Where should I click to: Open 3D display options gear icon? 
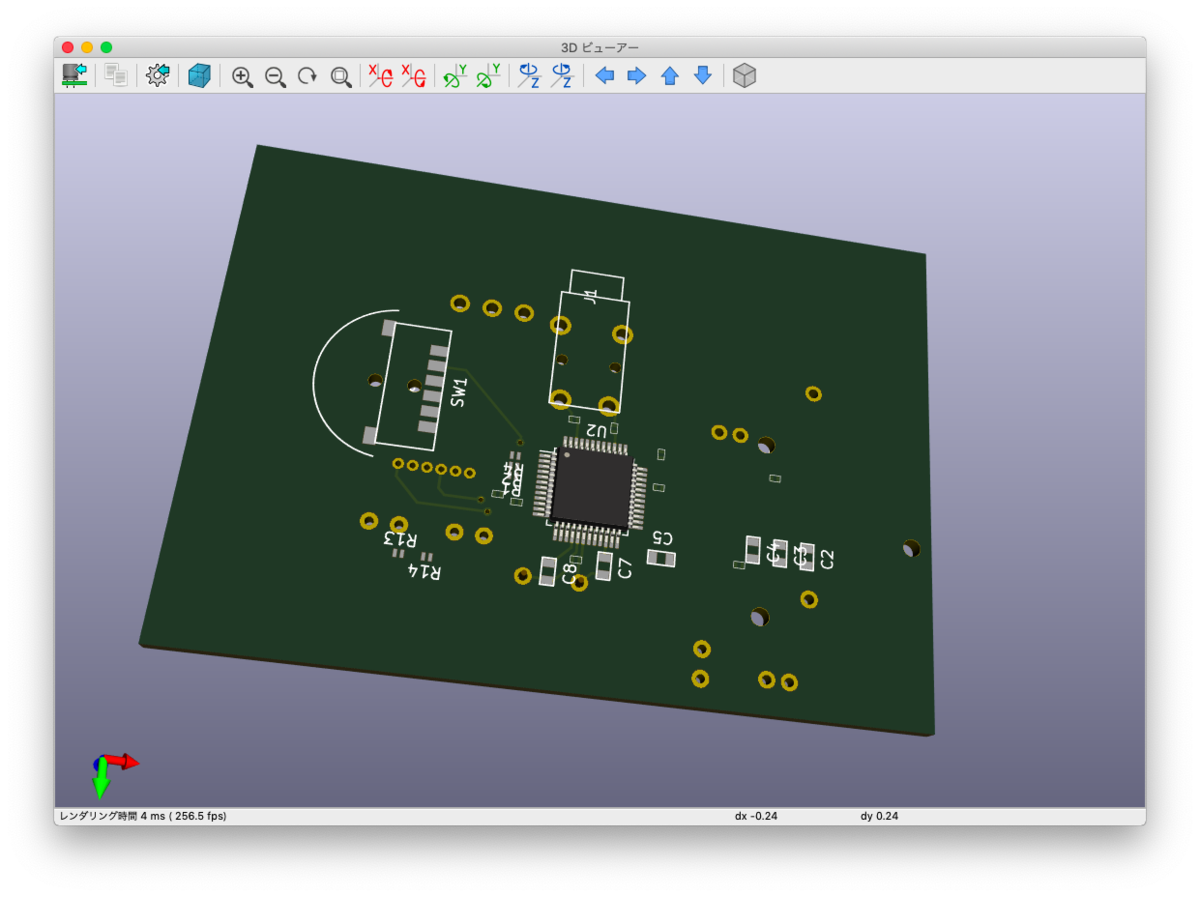[158, 75]
